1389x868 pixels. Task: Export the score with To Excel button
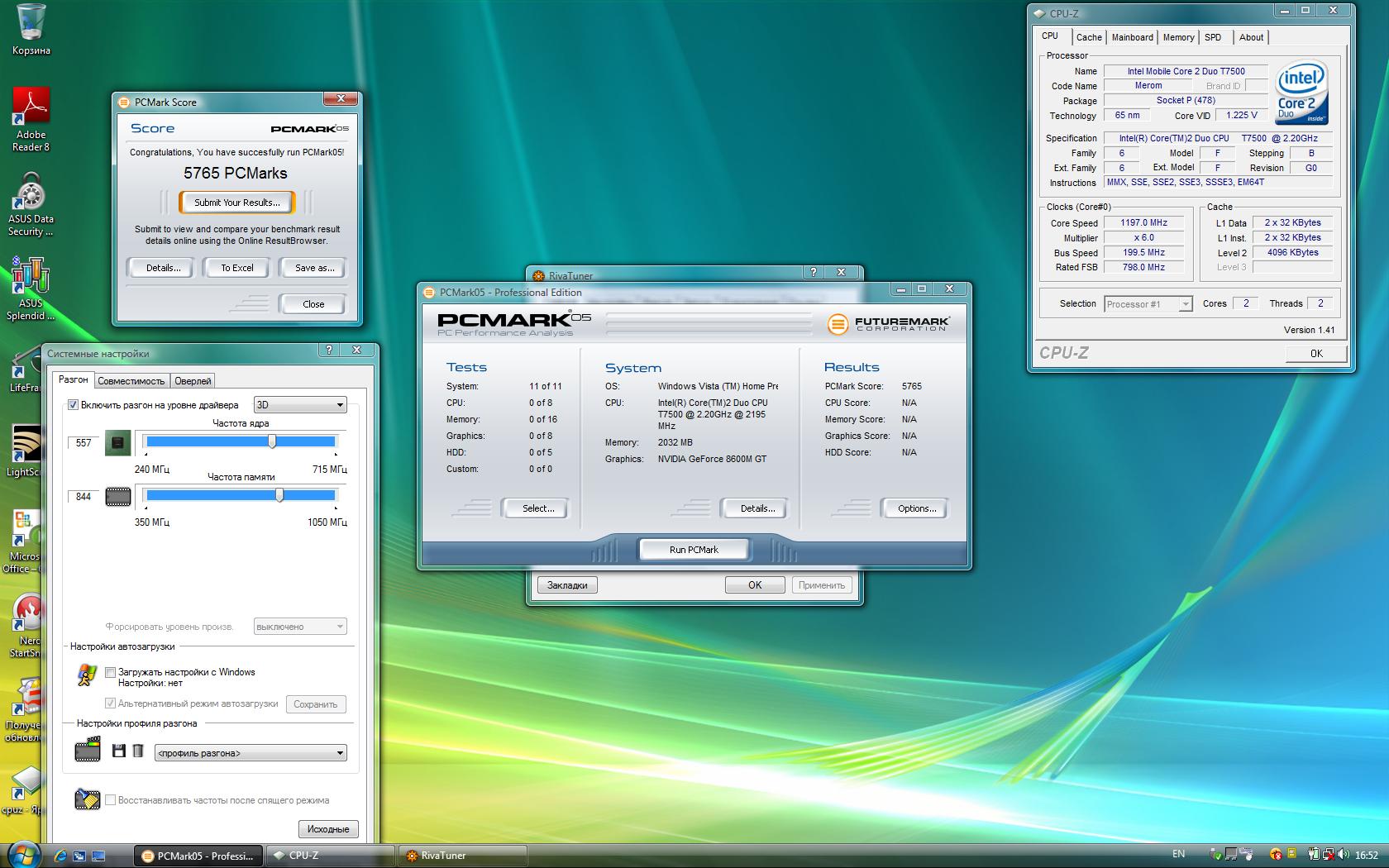237,268
